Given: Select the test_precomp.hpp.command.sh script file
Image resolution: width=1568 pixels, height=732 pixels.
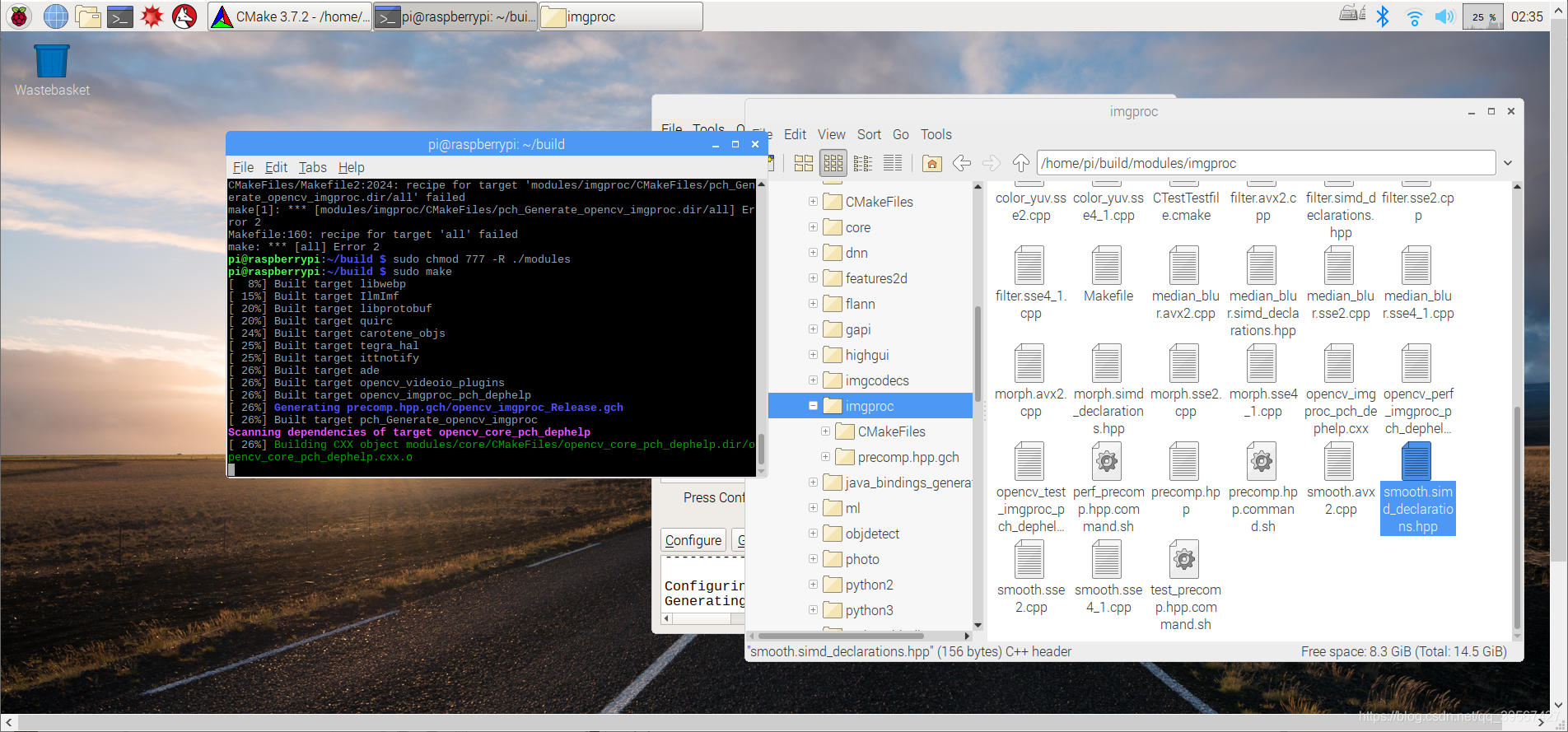Looking at the screenshot, I should tap(1185, 585).
